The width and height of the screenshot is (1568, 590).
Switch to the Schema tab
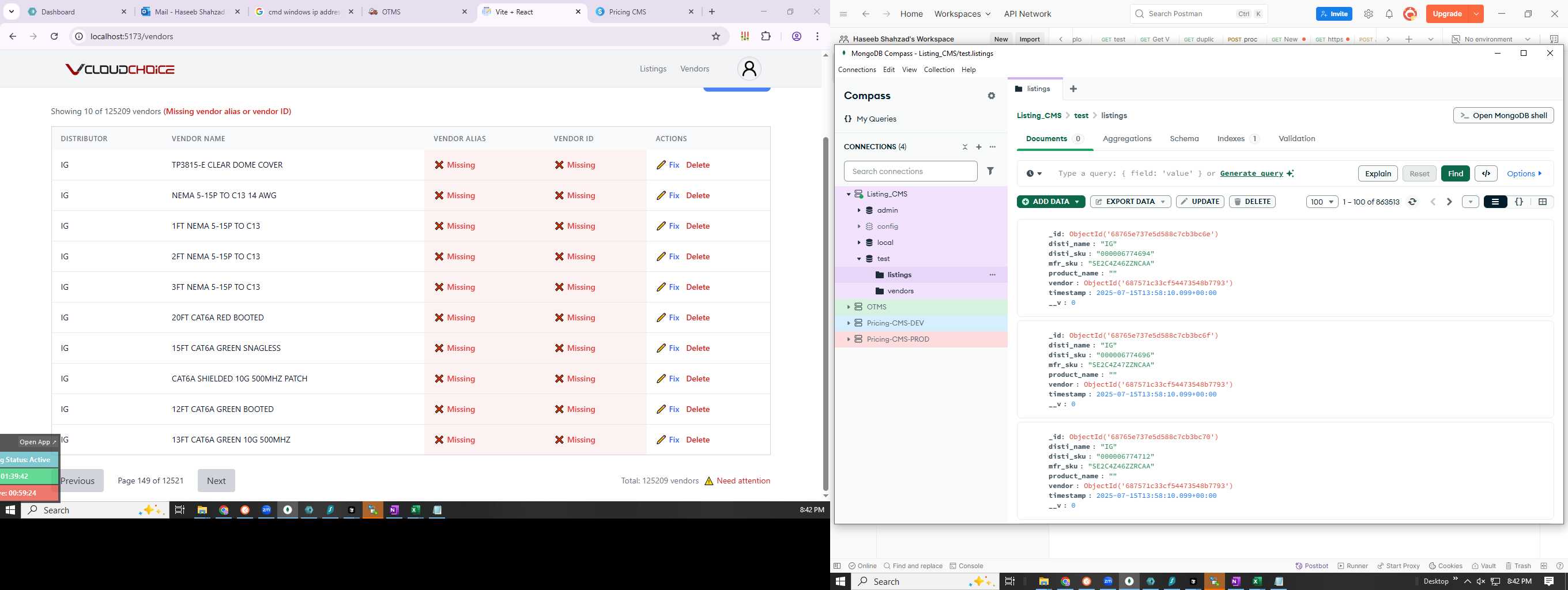pyautogui.click(x=1184, y=139)
